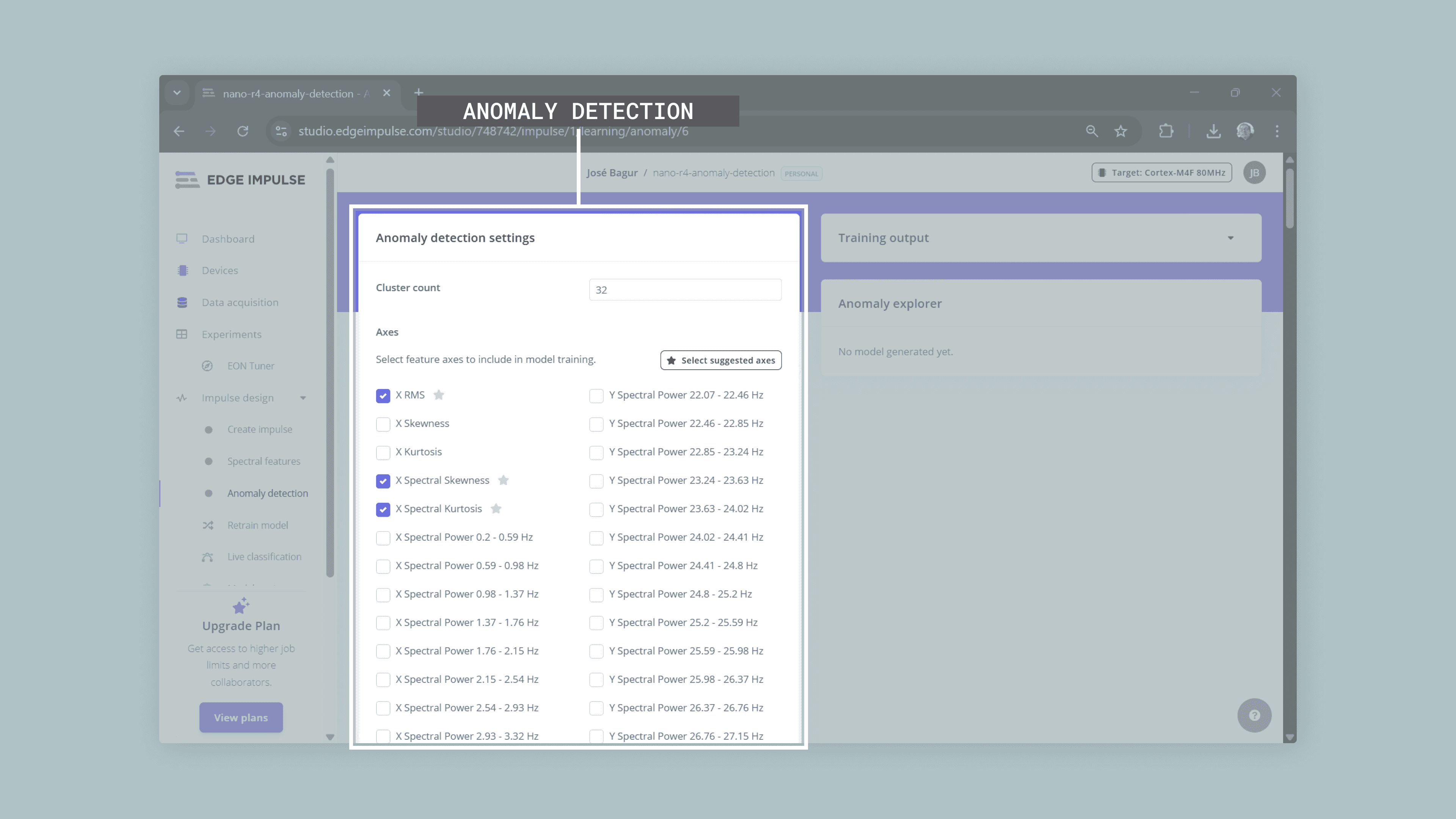Click the browser extensions puzzle icon

[1166, 131]
